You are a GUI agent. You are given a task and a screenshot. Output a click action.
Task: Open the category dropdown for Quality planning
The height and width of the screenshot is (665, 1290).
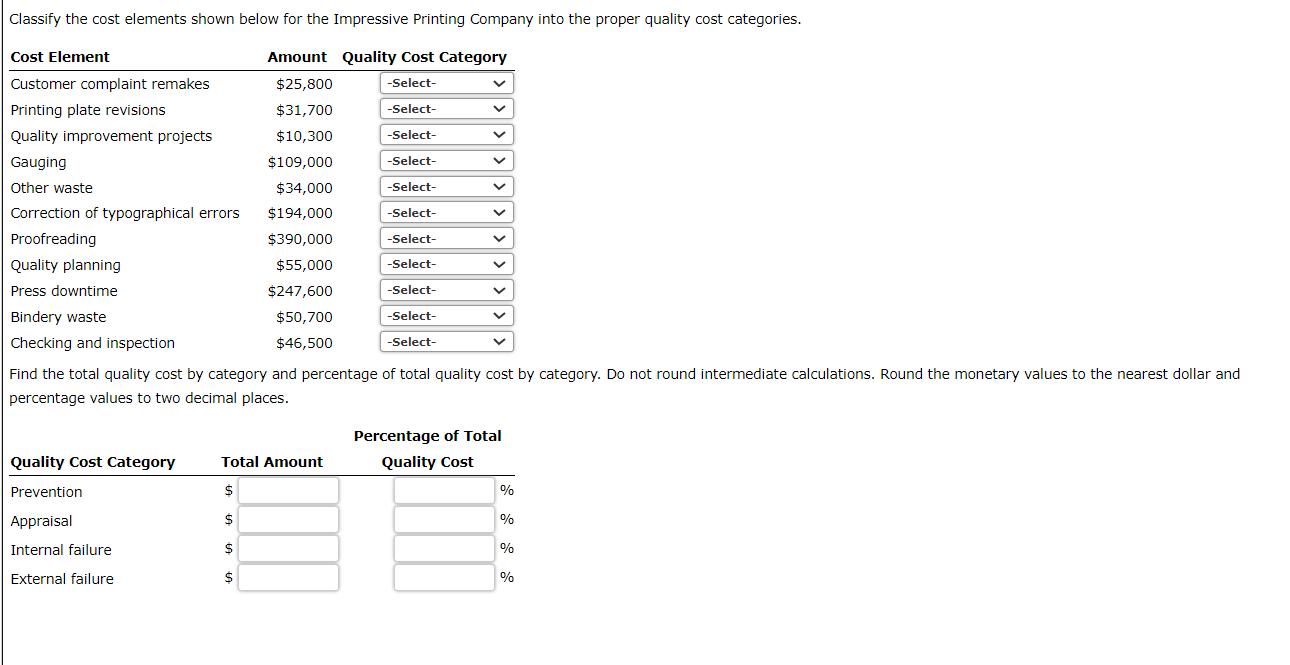[x=446, y=263]
